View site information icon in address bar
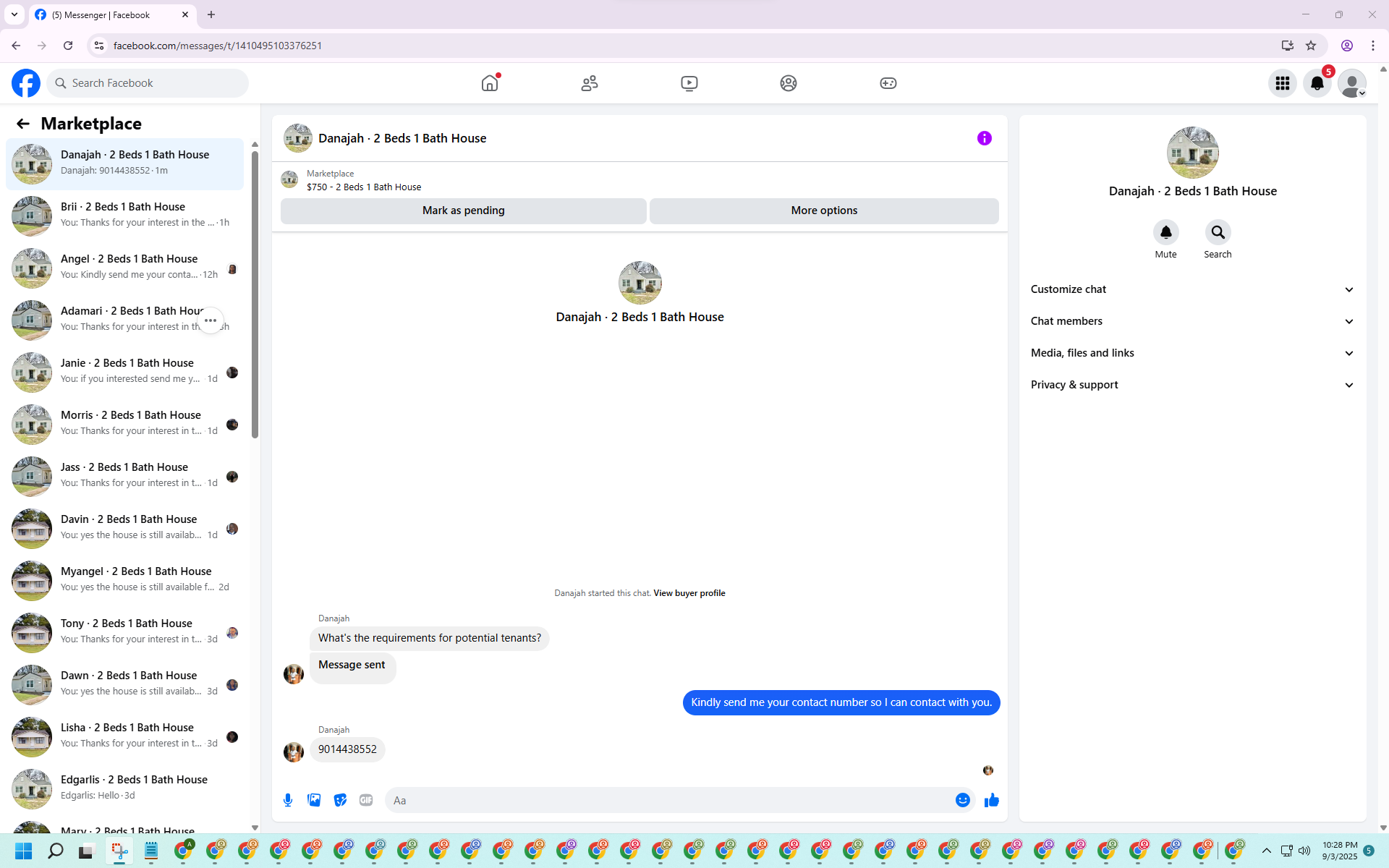1389x868 pixels. point(99,46)
